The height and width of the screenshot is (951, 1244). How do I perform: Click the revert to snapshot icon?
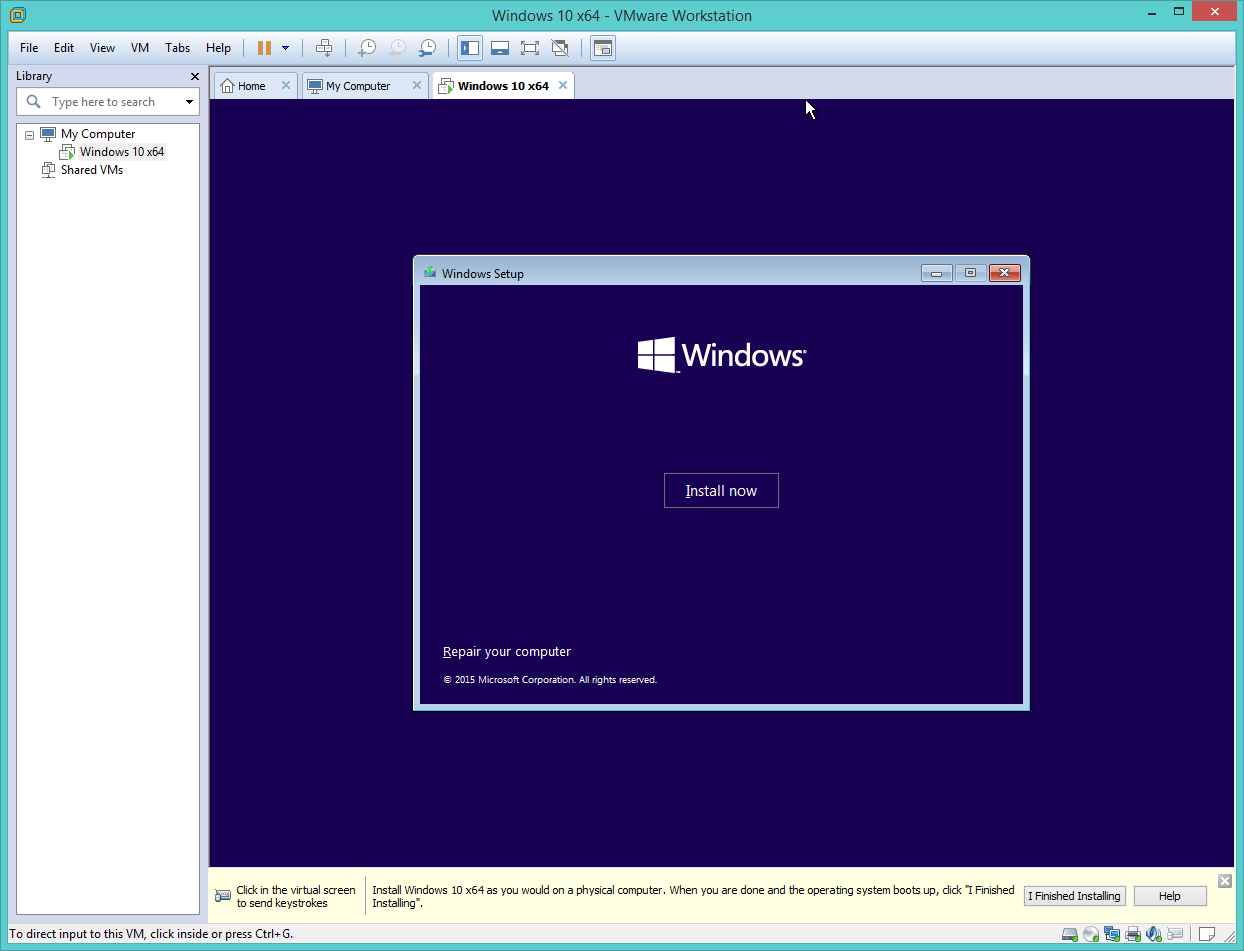point(398,48)
